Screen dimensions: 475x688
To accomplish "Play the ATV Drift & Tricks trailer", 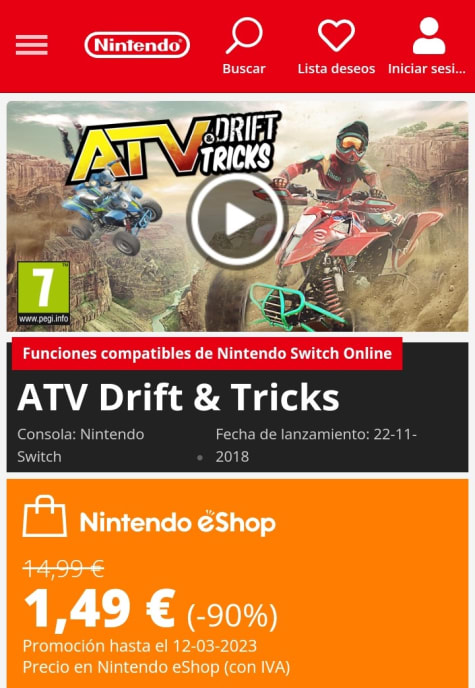I will 237,219.
